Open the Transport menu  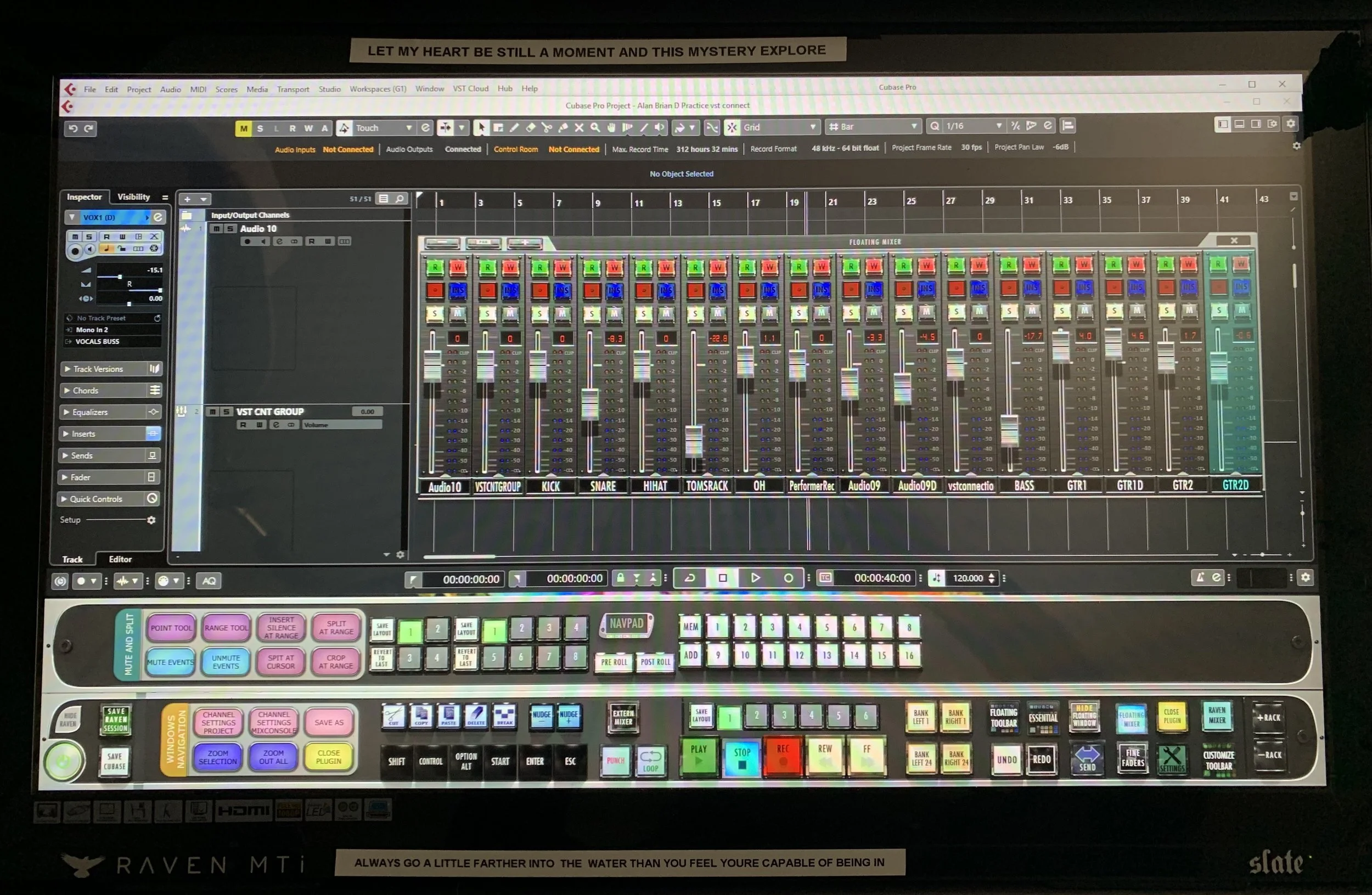pos(293,89)
